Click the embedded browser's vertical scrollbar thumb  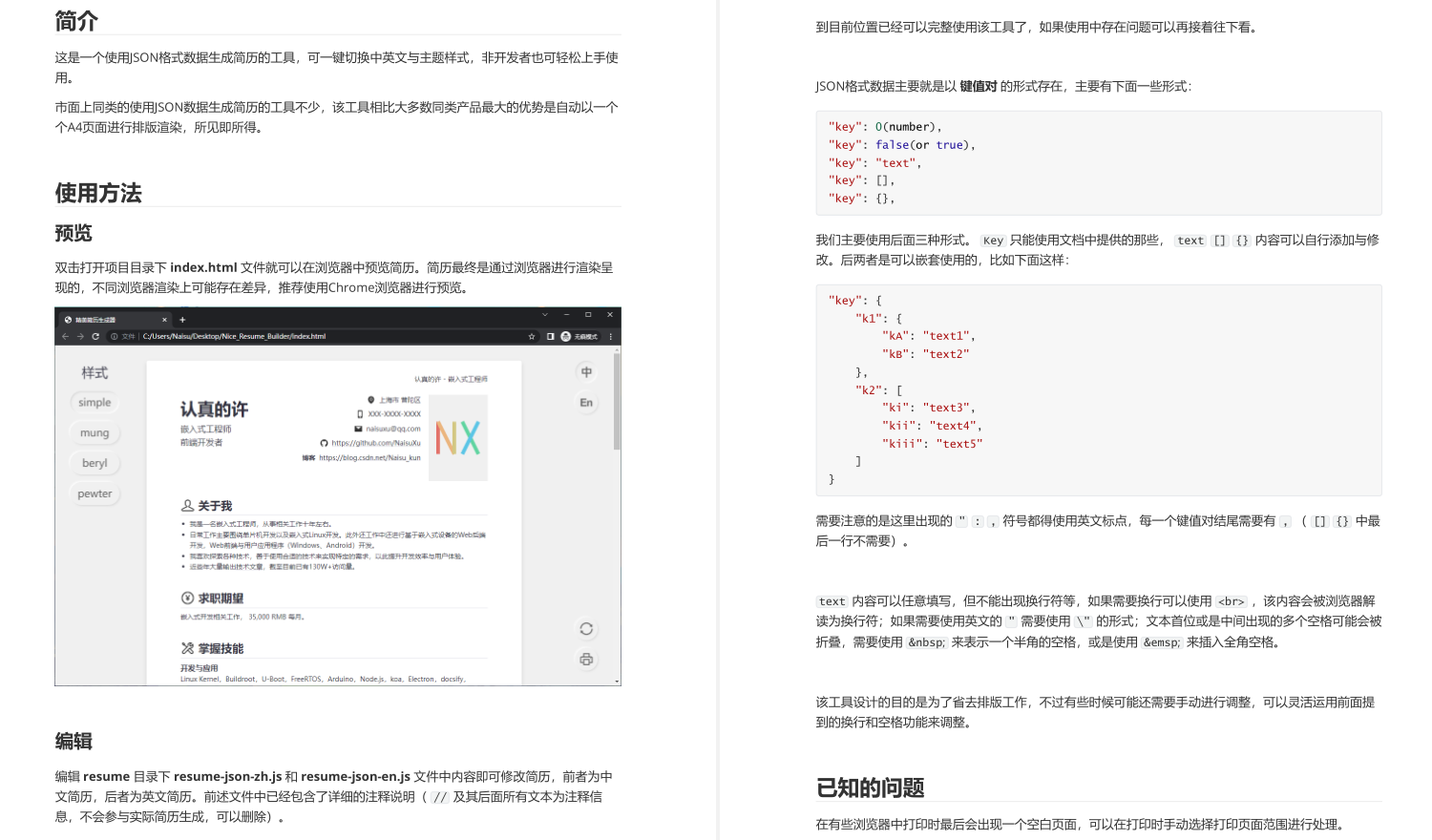tap(617, 401)
